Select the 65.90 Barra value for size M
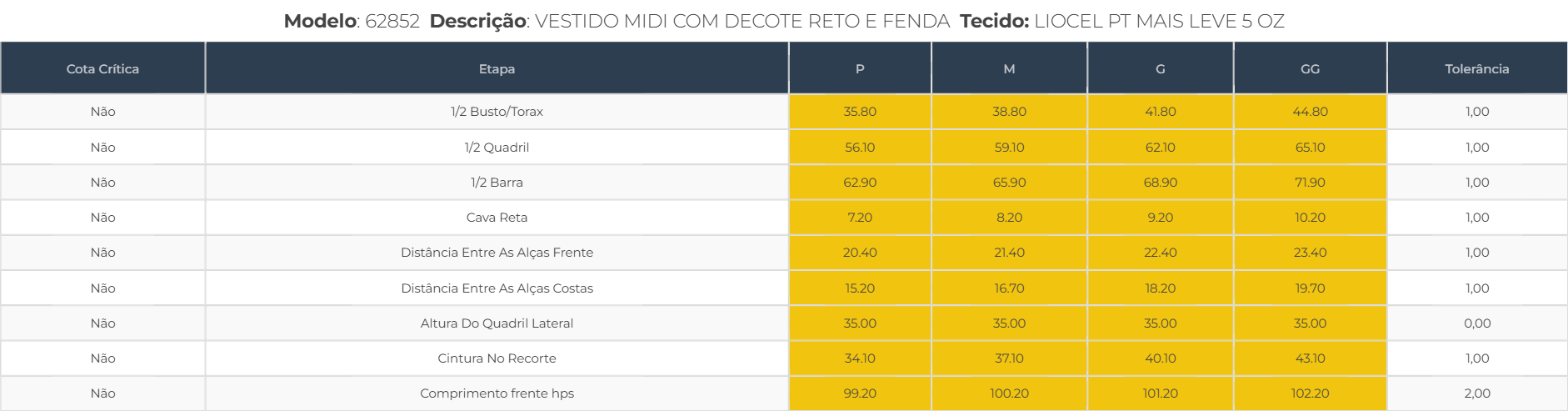 [x=1009, y=183]
